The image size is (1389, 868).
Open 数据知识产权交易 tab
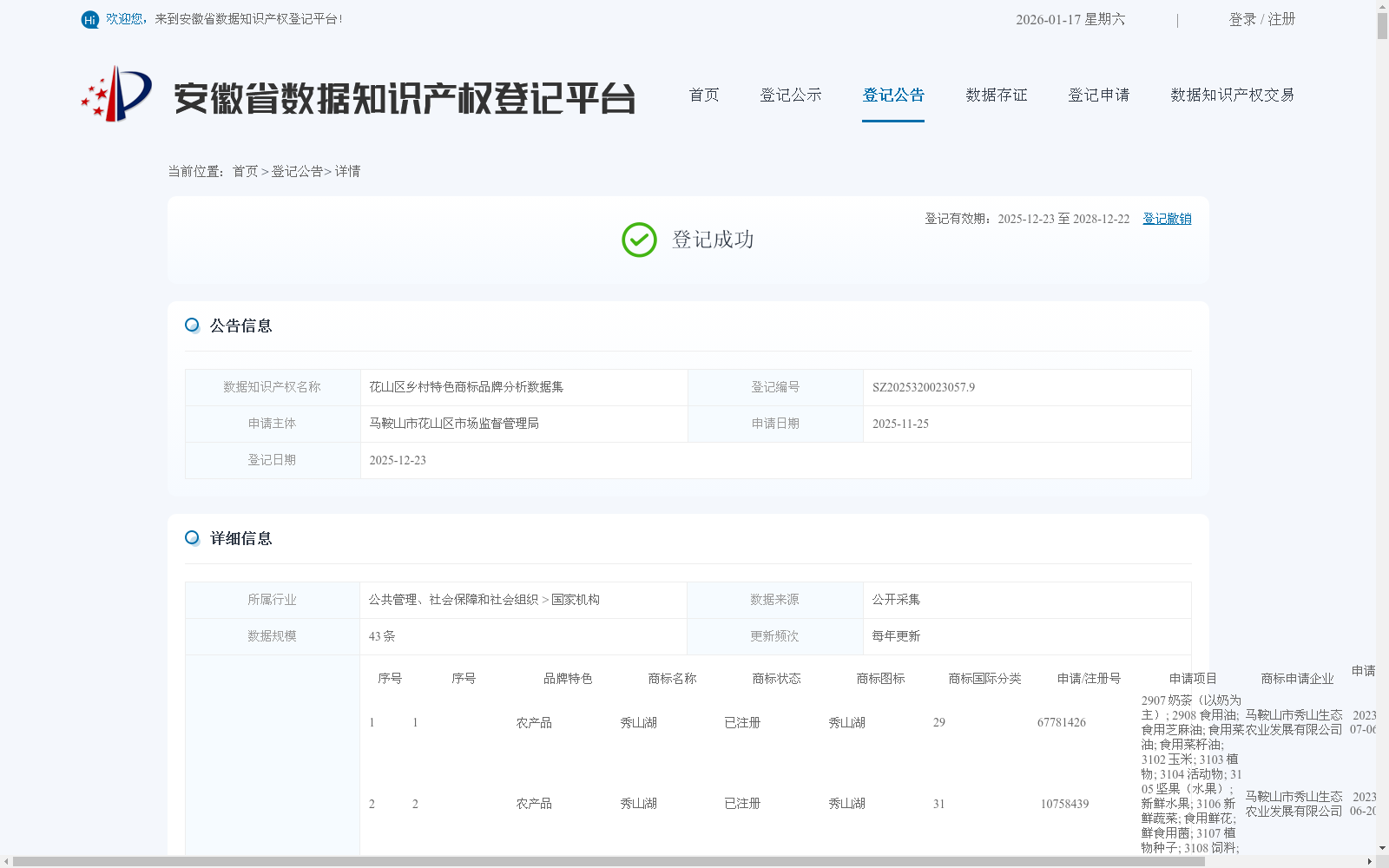(x=1233, y=95)
